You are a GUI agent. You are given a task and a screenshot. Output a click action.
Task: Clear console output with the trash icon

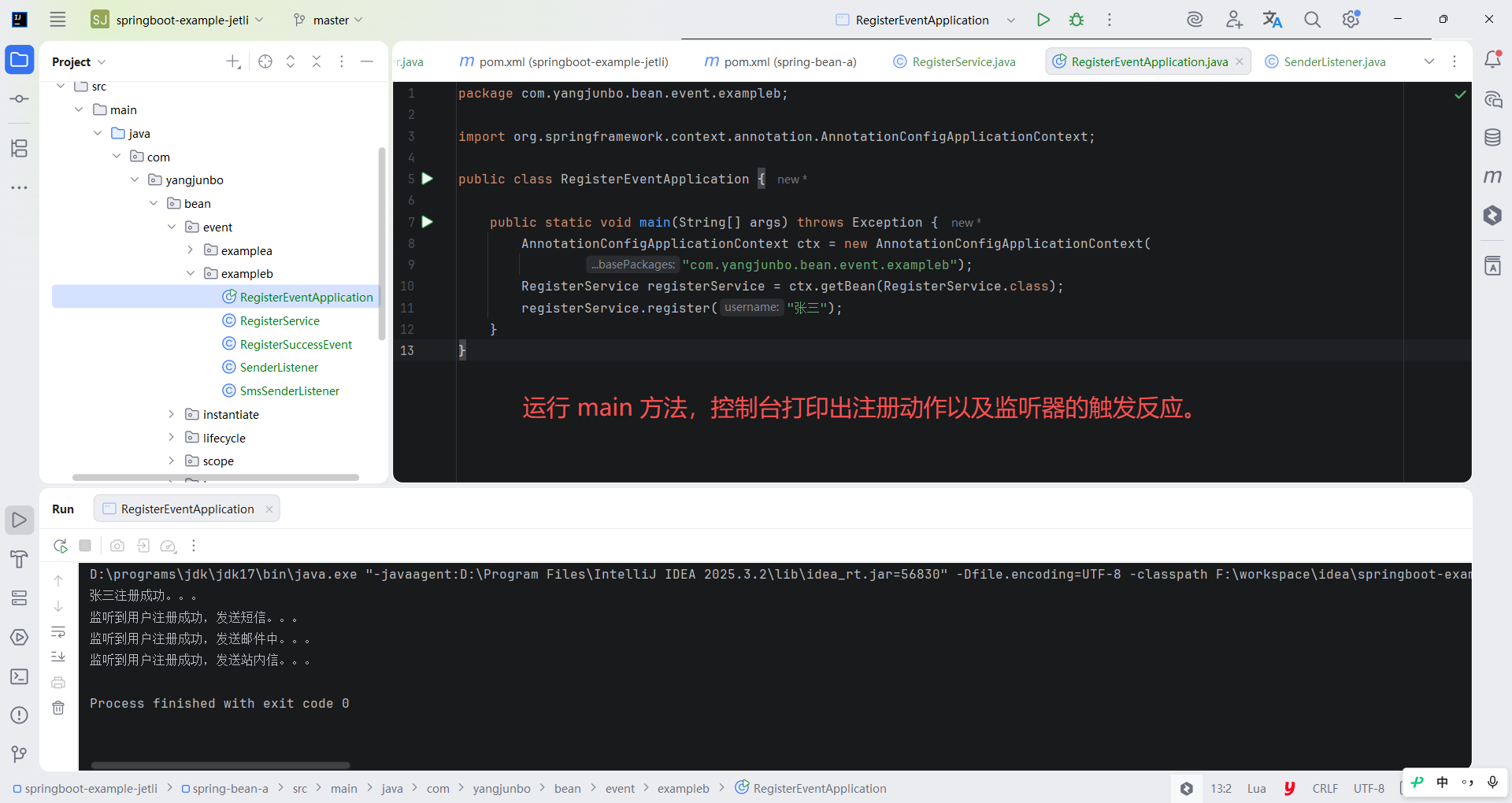[x=58, y=708]
